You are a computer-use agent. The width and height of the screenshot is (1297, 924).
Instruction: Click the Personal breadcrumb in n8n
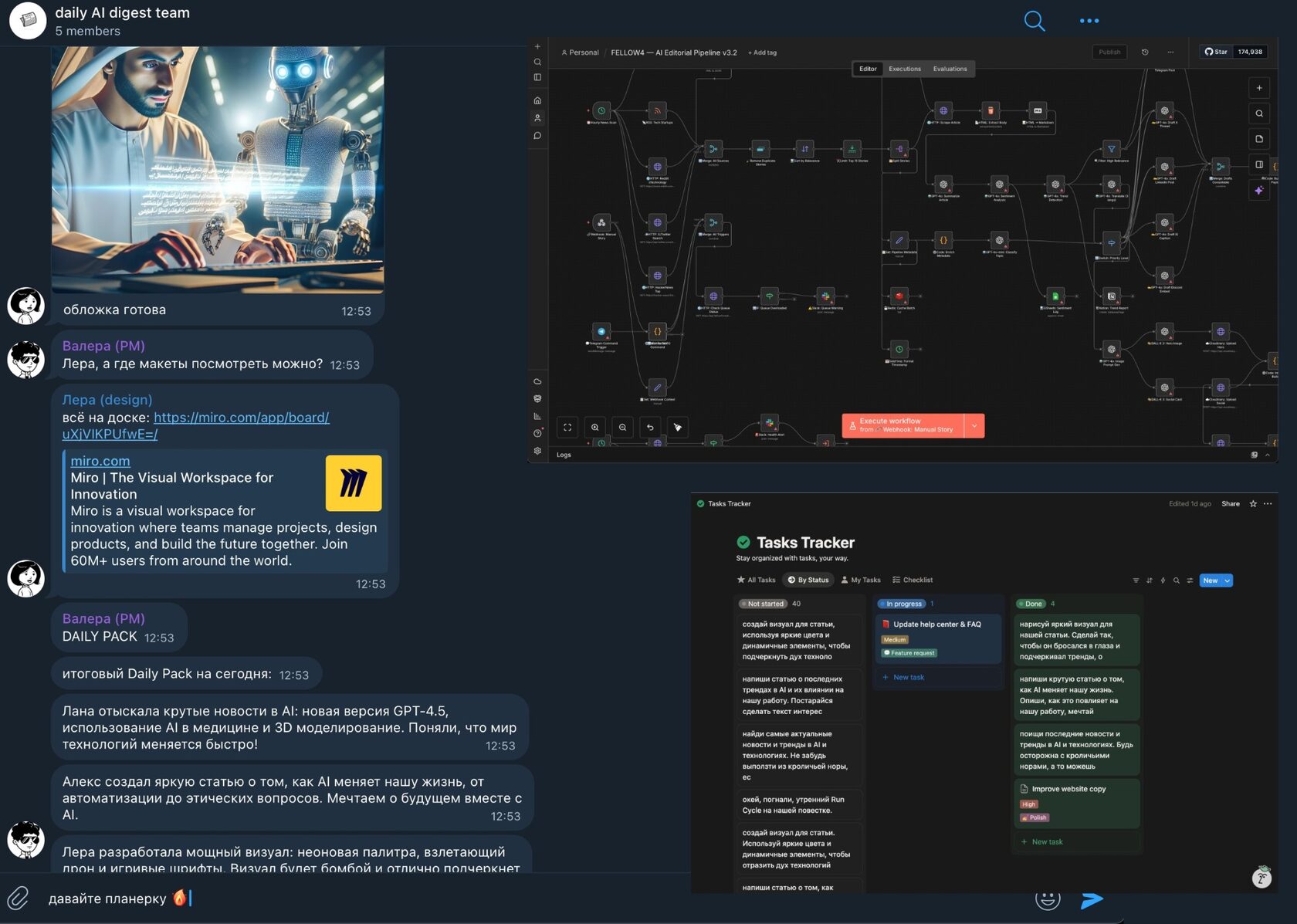580,52
